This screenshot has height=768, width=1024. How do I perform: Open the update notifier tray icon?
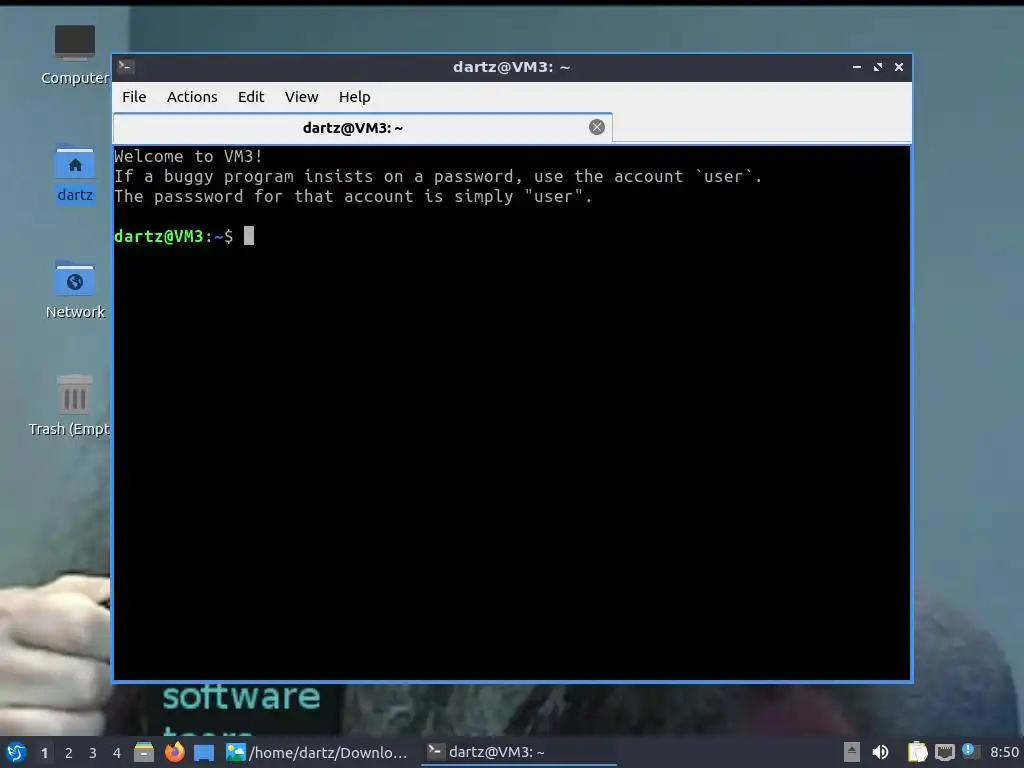coord(970,751)
